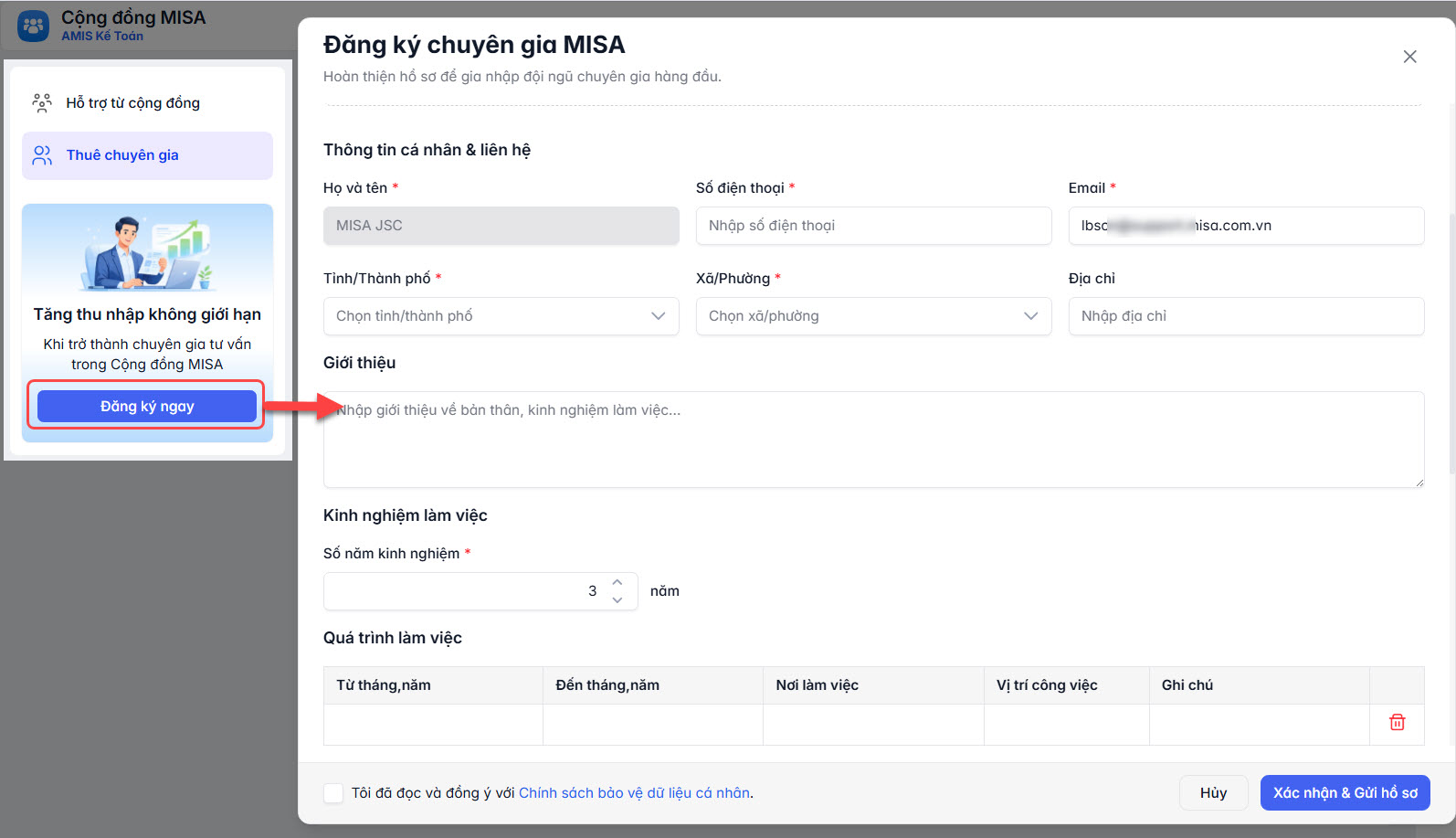Viewport: 1456px width, 838px height.
Task: Click Xác nhận & Gửi hồ sơ button
Action: click(1345, 793)
